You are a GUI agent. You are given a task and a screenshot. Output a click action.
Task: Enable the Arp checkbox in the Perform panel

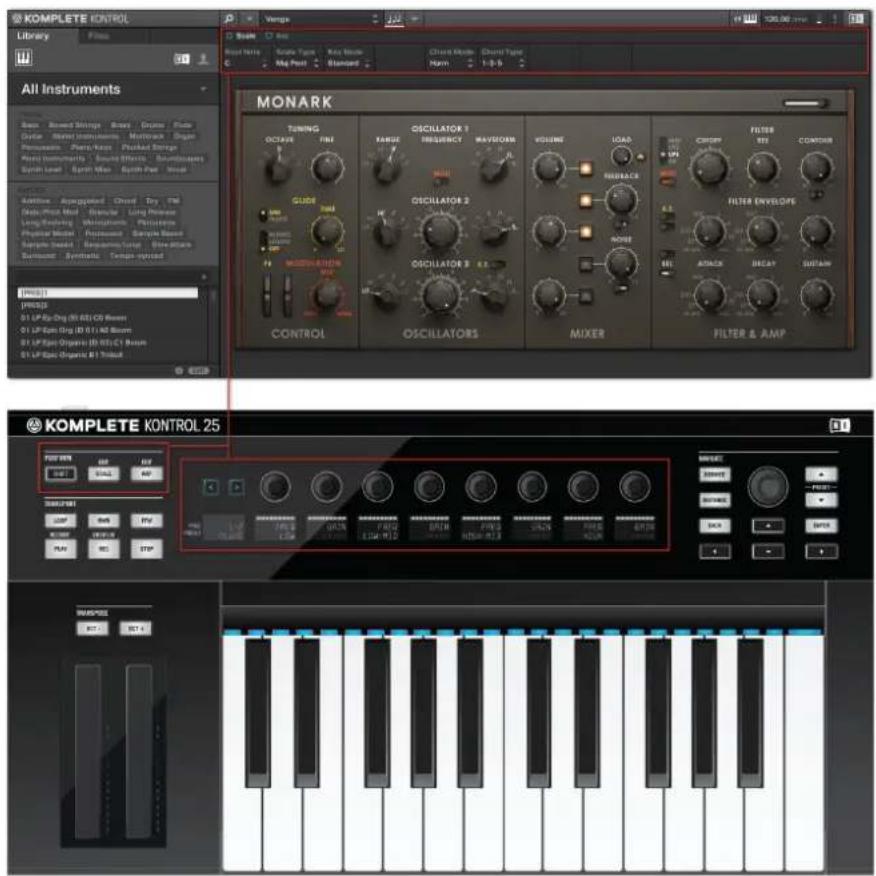pyautogui.click(x=269, y=36)
